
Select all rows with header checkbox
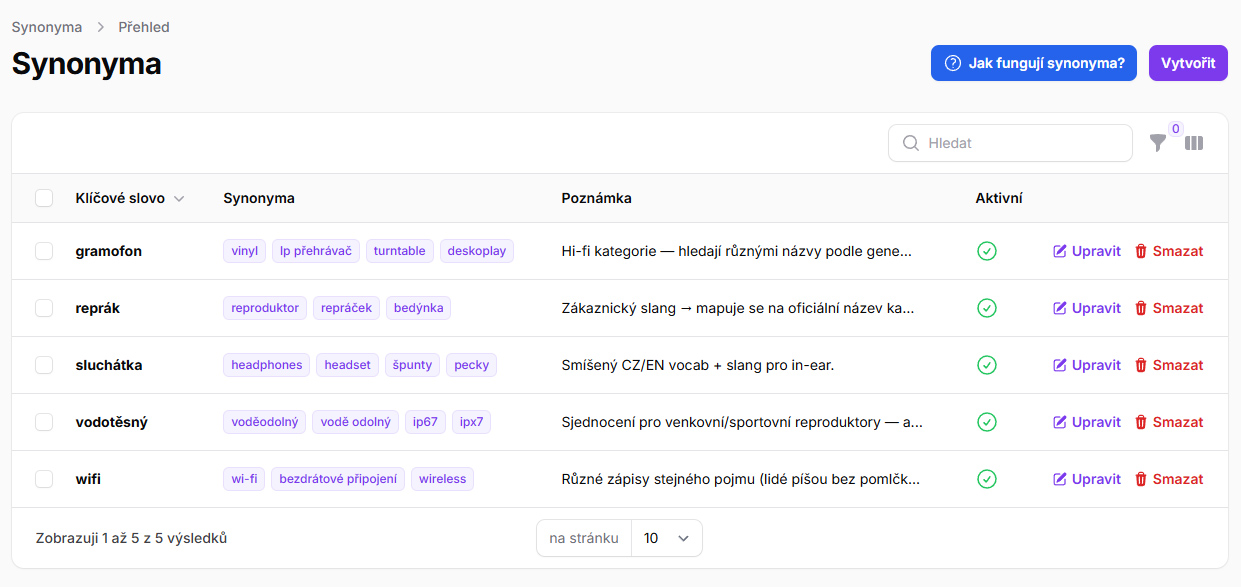click(44, 198)
